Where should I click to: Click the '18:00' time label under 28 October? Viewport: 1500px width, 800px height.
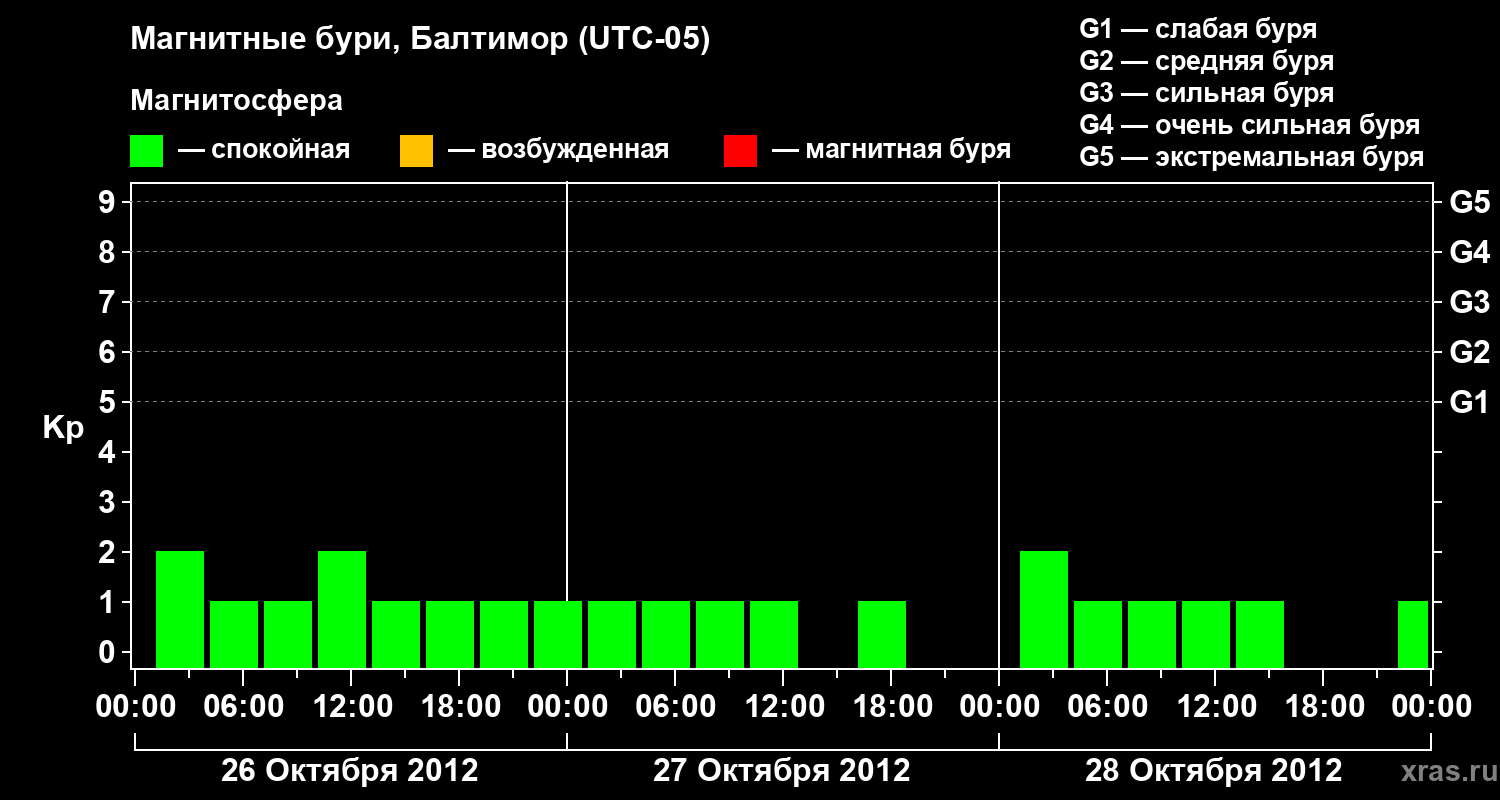tap(1324, 708)
